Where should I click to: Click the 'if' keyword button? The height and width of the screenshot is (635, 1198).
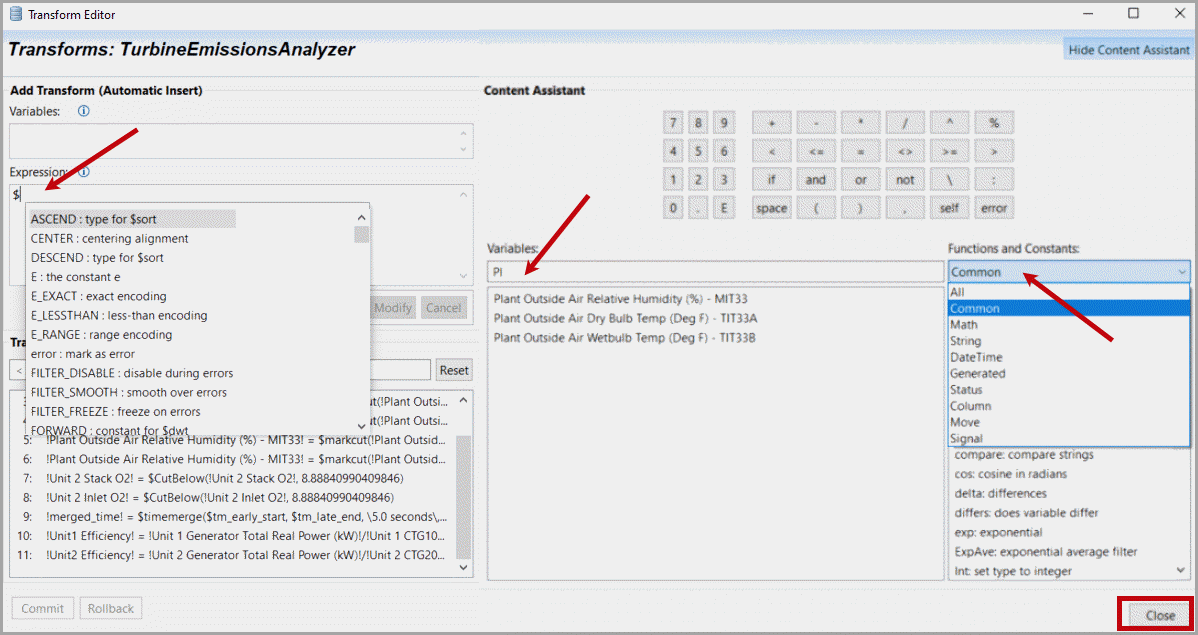click(x=771, y=180)
